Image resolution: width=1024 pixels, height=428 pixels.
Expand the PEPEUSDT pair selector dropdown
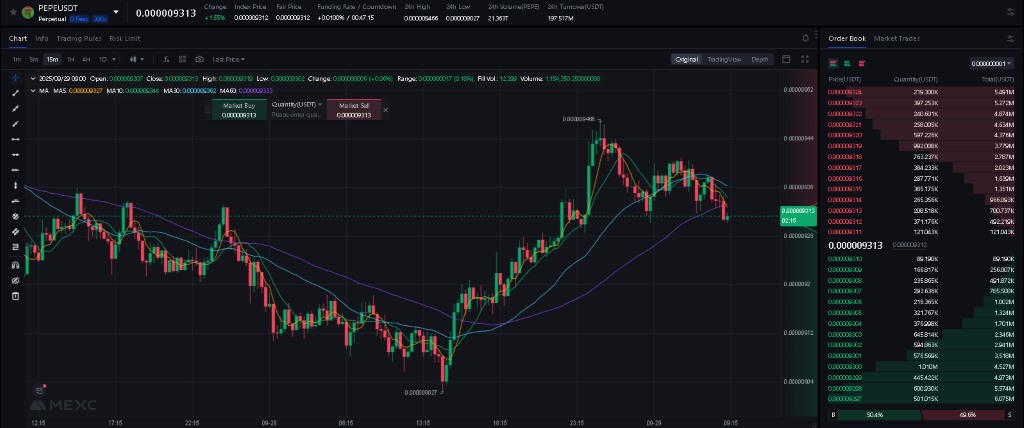click(x=117, y=13)
